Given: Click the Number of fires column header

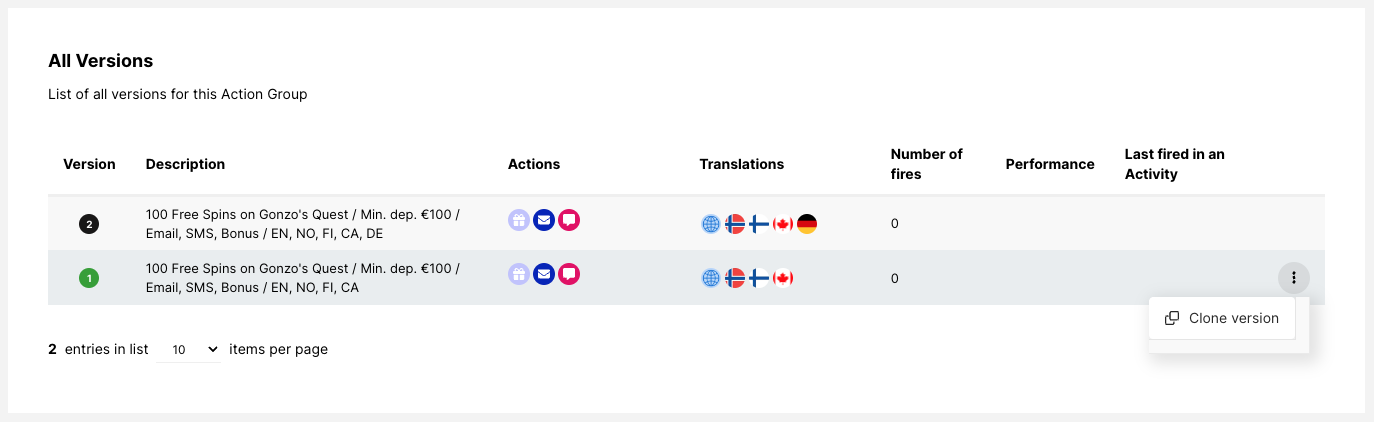Looking at the screenshot, I should tap(926, 164).
